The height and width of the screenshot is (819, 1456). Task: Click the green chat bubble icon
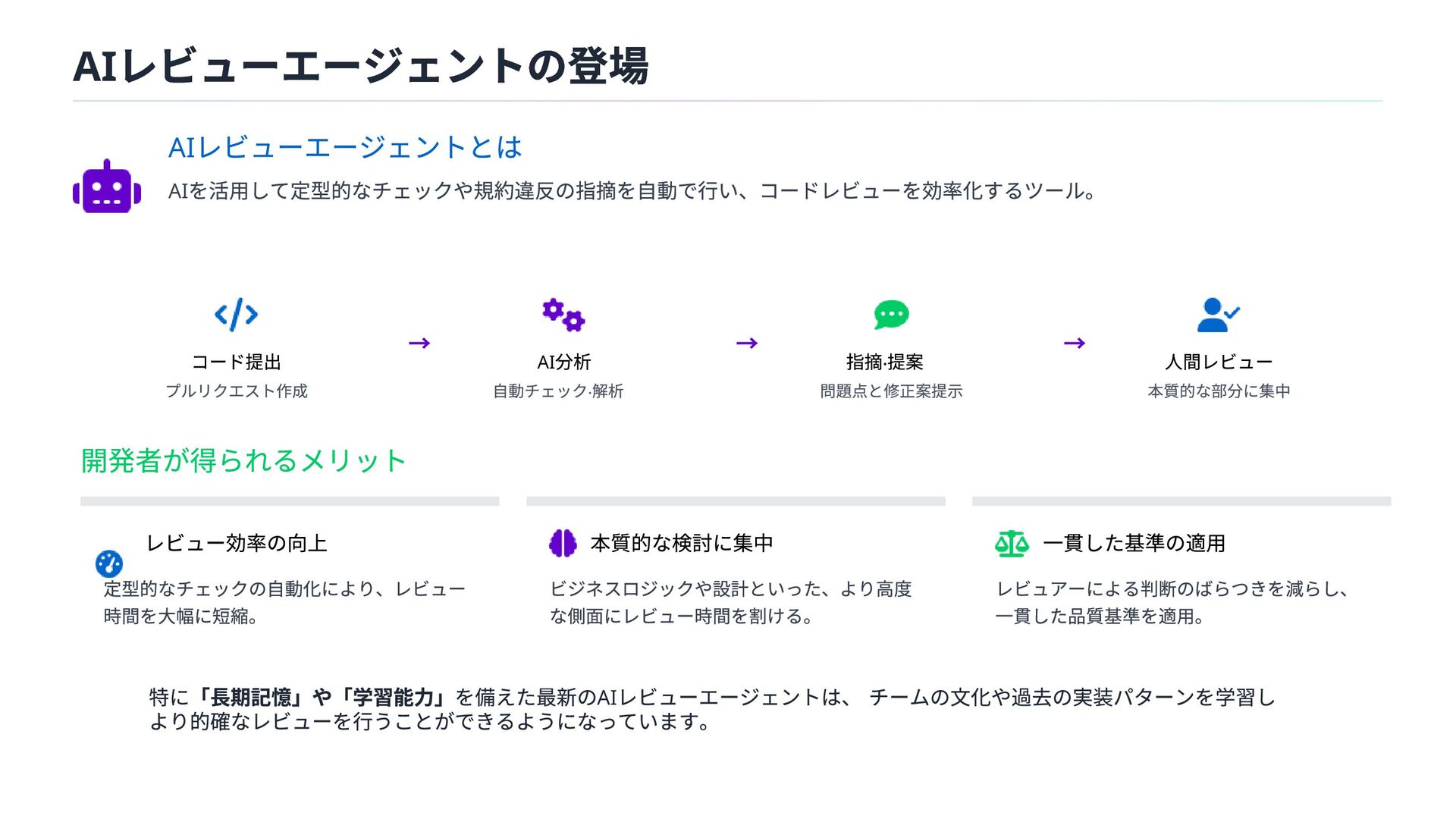click(891, 315)
